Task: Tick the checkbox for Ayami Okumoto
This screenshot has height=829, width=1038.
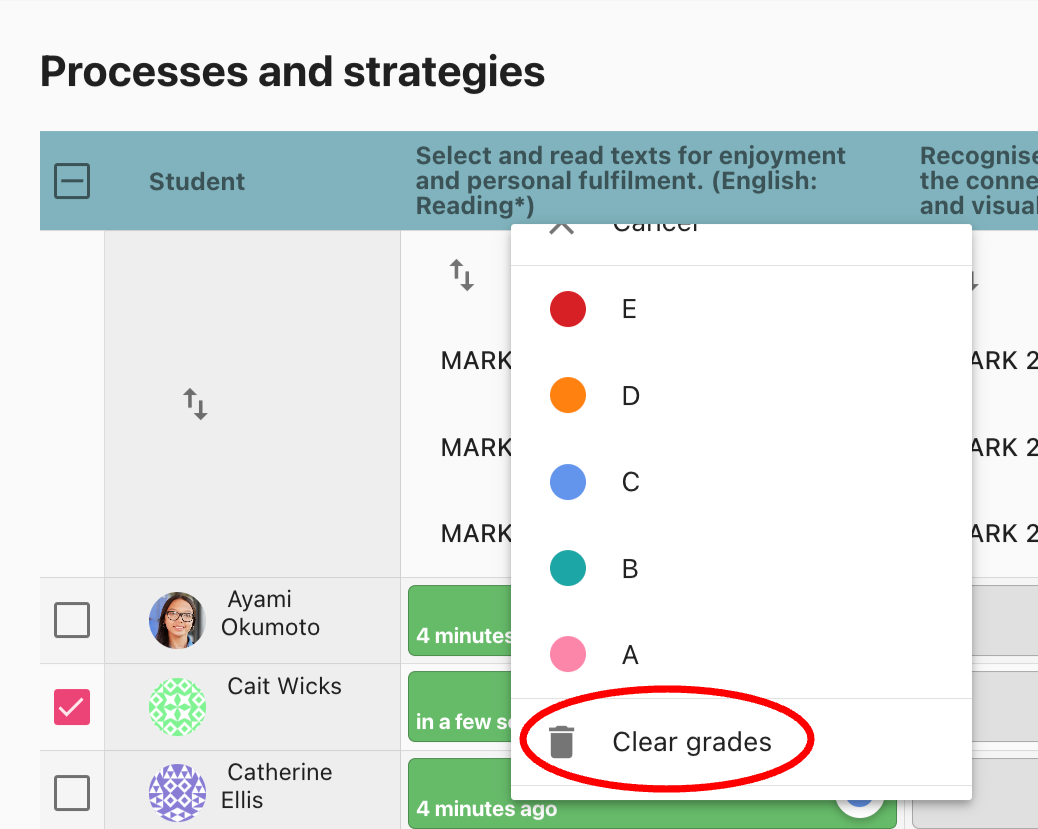Action: click(x=72, y=620)
